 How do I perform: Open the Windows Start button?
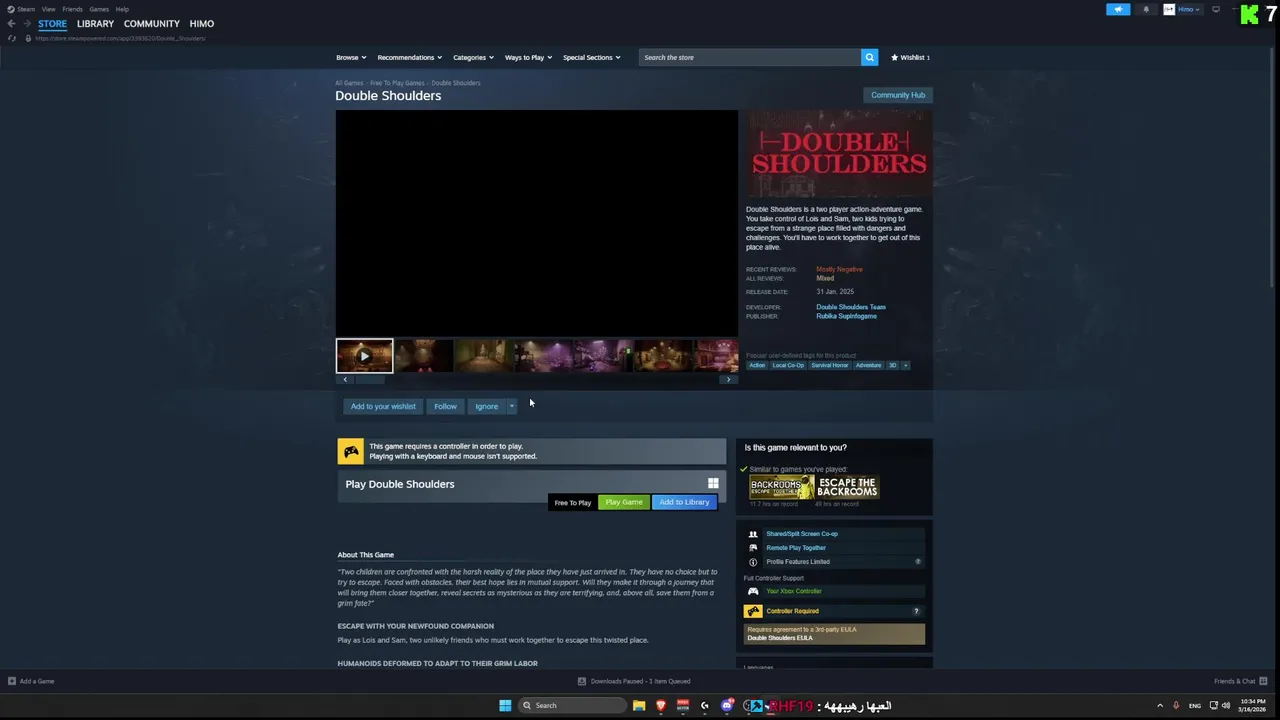pyautogui.click(x=505, y=705)
